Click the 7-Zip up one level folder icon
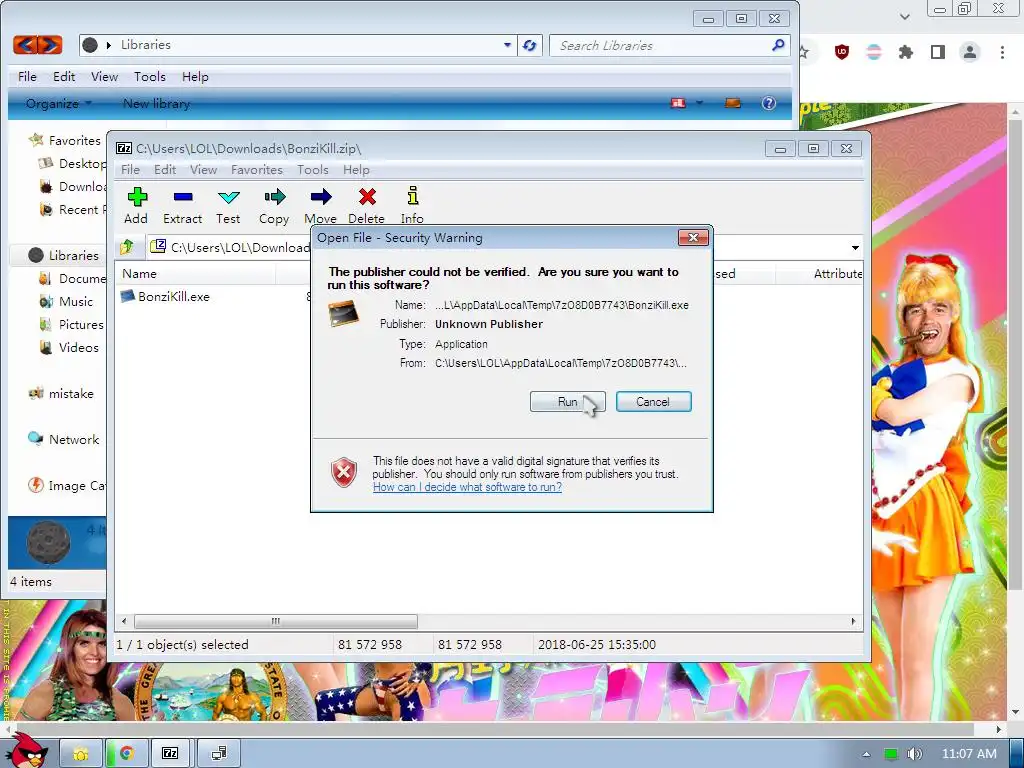 coord(127,247)
